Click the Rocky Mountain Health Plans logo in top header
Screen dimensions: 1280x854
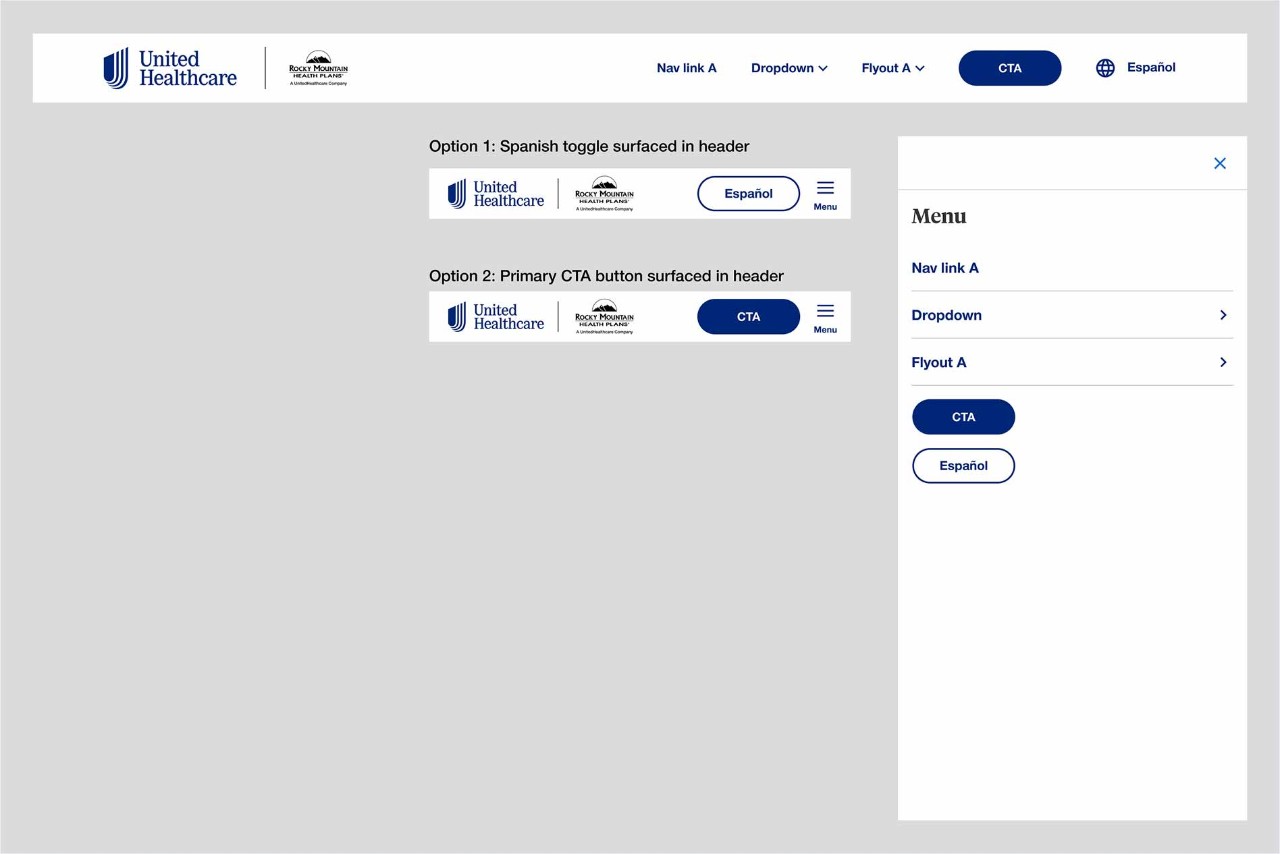coord(318,68)
